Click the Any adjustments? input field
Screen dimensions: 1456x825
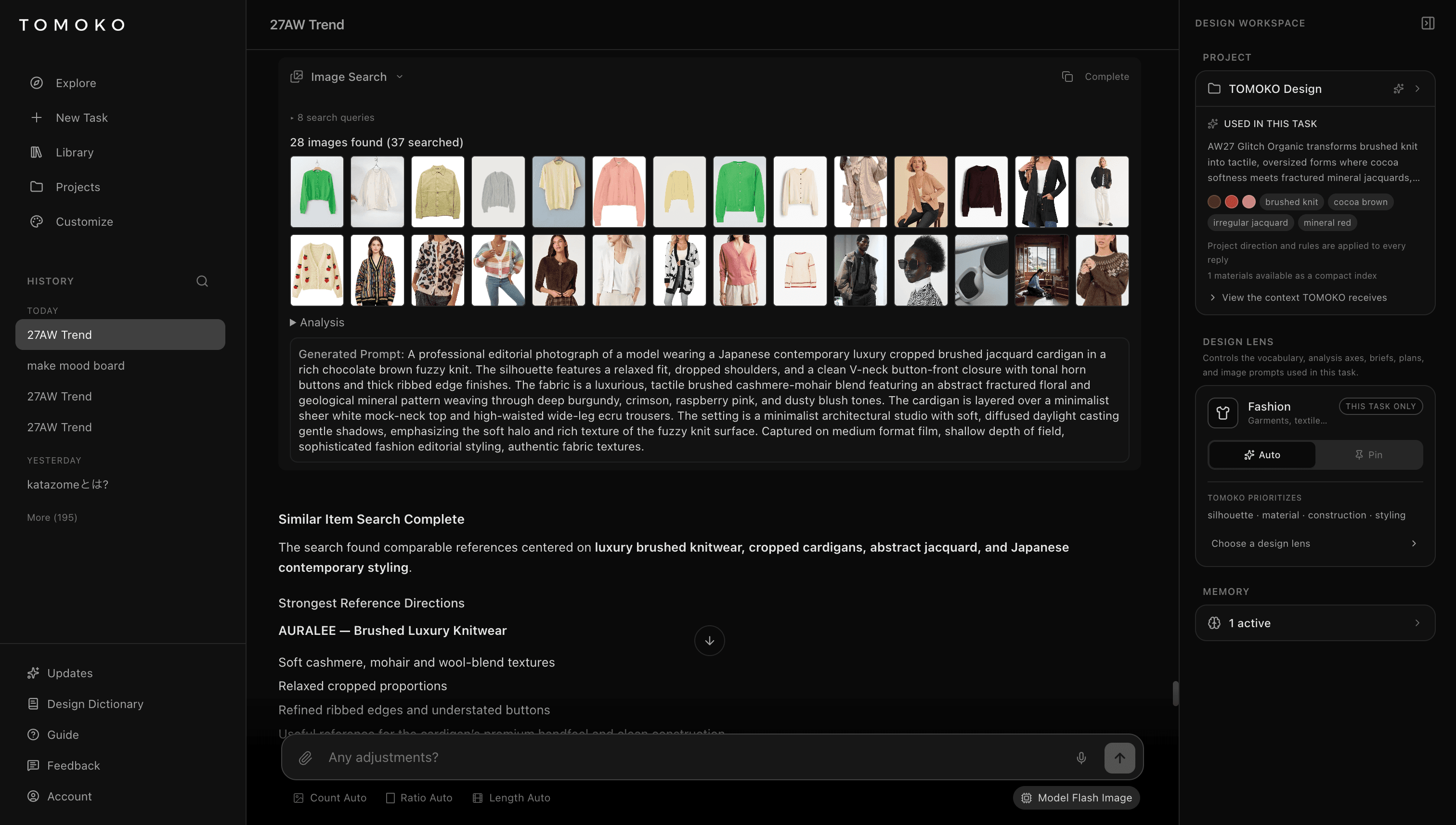tap(695, 758)
